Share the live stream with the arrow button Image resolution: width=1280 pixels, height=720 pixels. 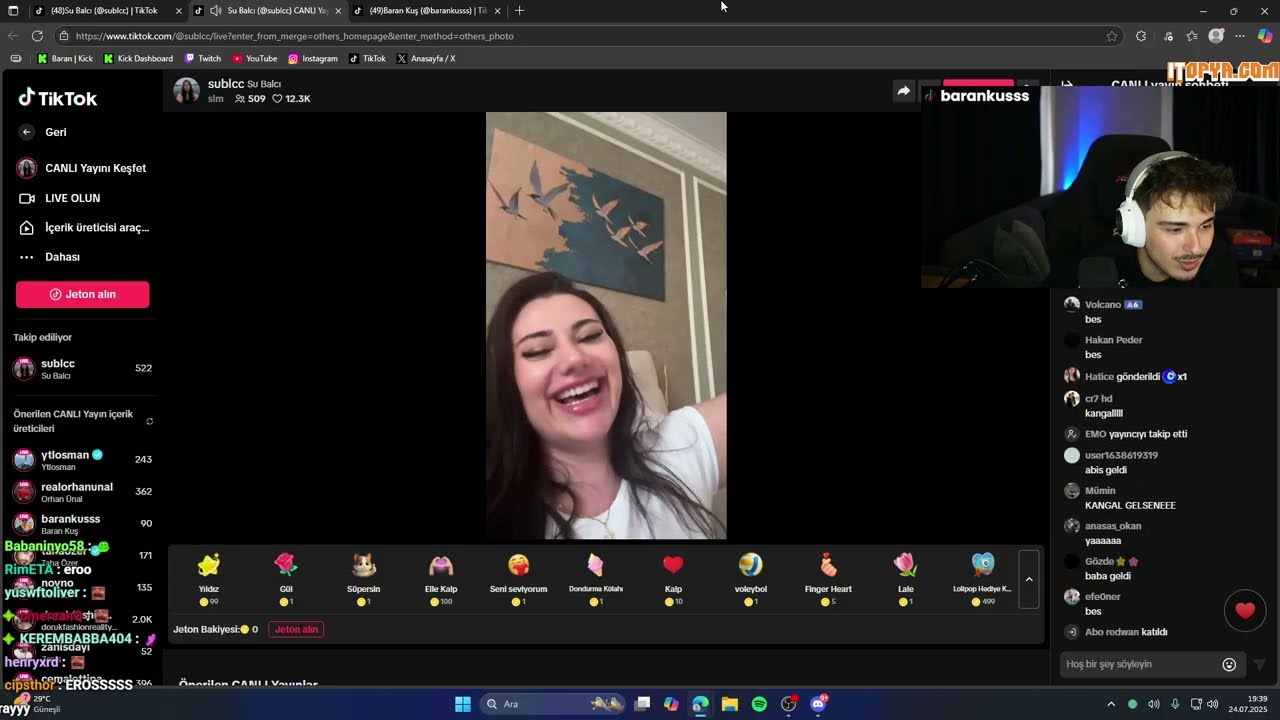903,91
